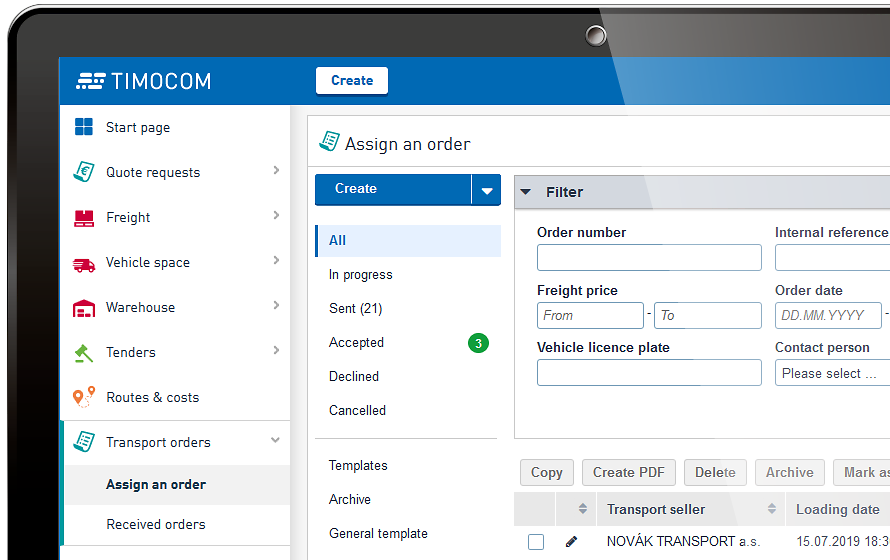Viewport: 890px width, 560px height.
Task: Click NOVÁK TRANSPORT a.s. cell
Action: click(683, 542)
